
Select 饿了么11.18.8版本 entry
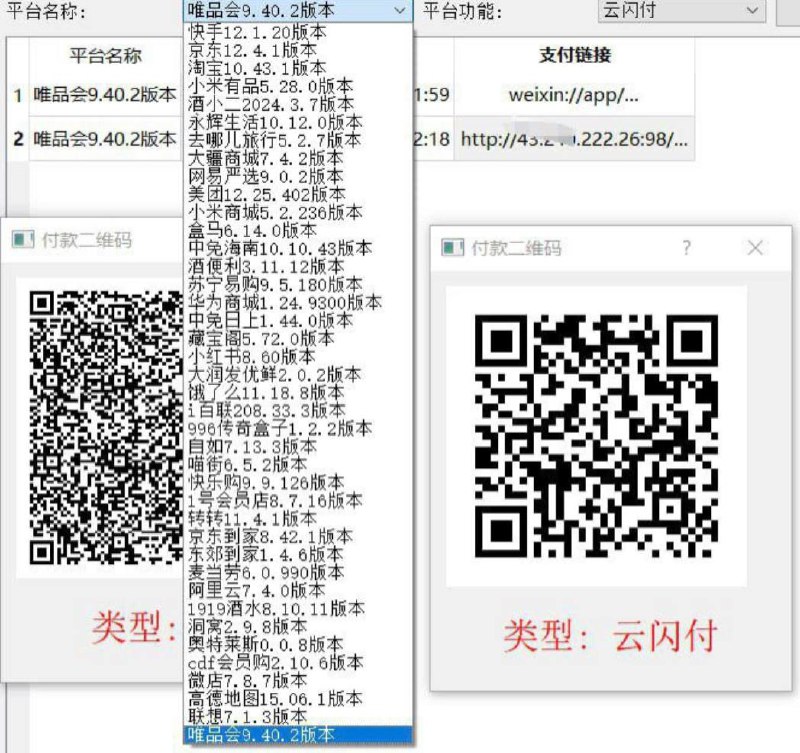pos(297,392)
